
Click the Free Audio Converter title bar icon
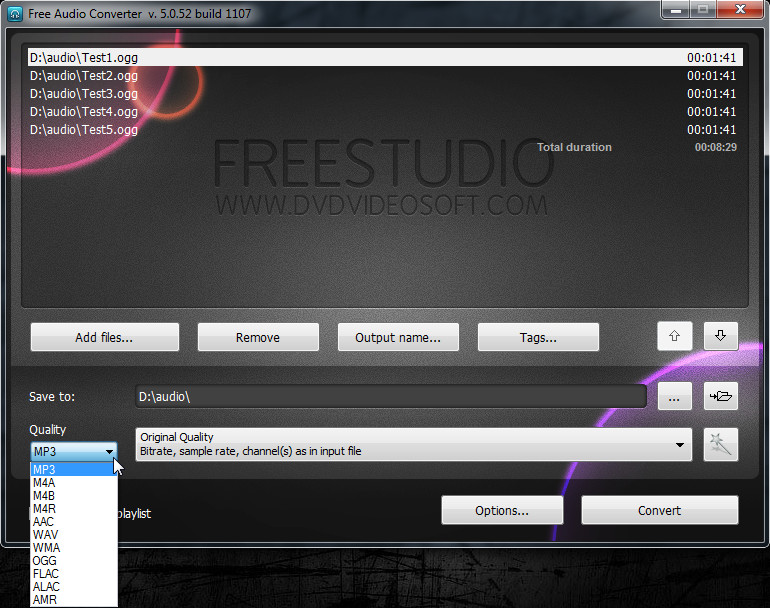[15, 13]
